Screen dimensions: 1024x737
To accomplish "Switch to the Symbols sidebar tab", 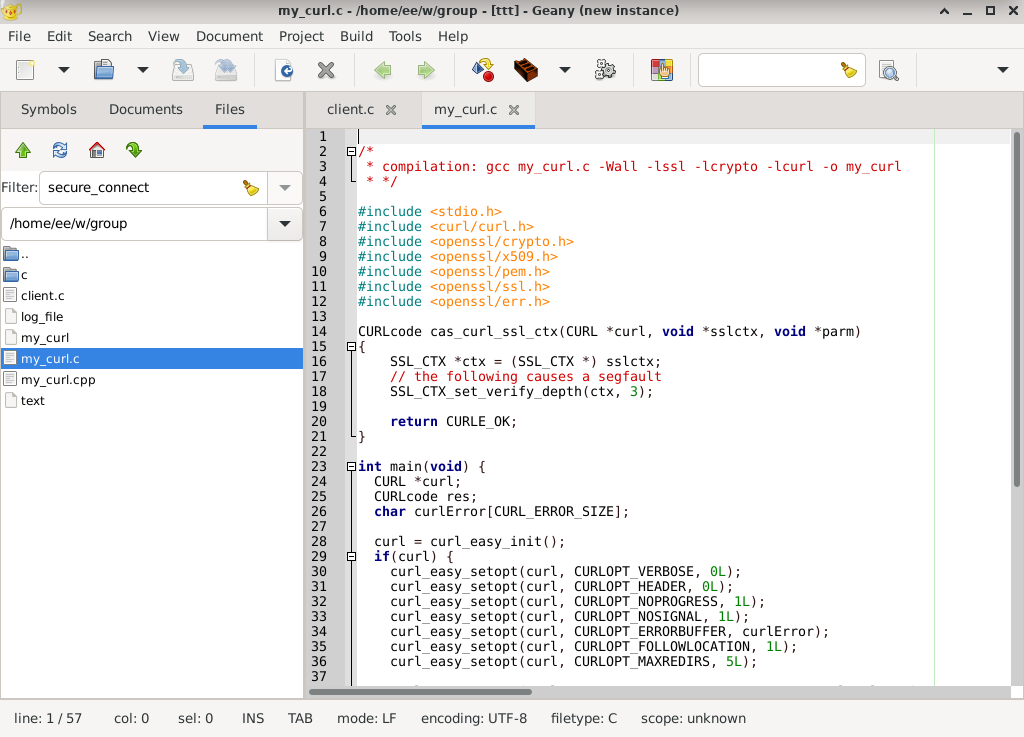I will click(49, 109).
